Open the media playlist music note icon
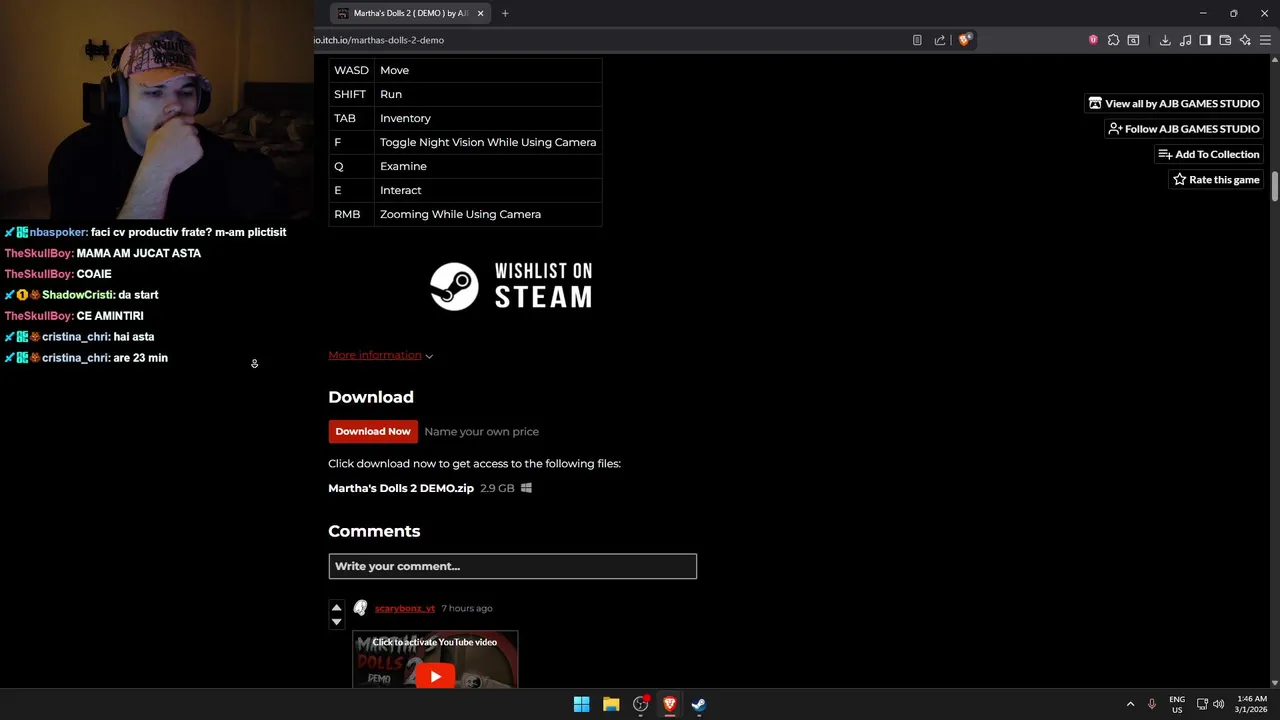1280x720 pixels. [x=1185, y=40]
